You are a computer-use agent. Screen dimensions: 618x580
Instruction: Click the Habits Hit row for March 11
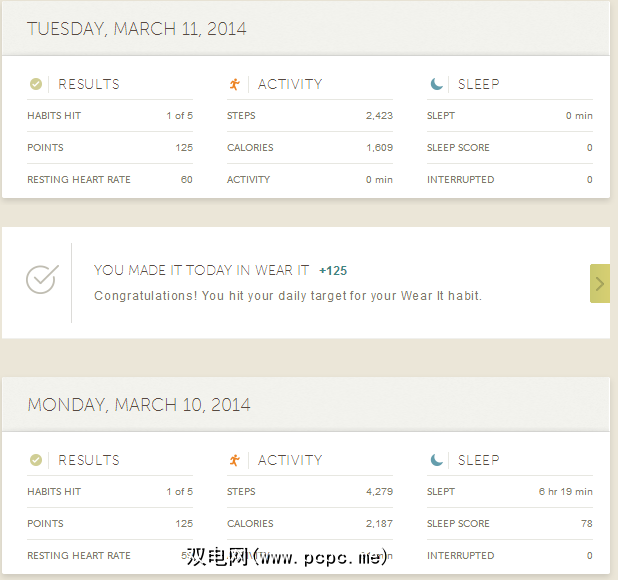click(x=110, y=116)
